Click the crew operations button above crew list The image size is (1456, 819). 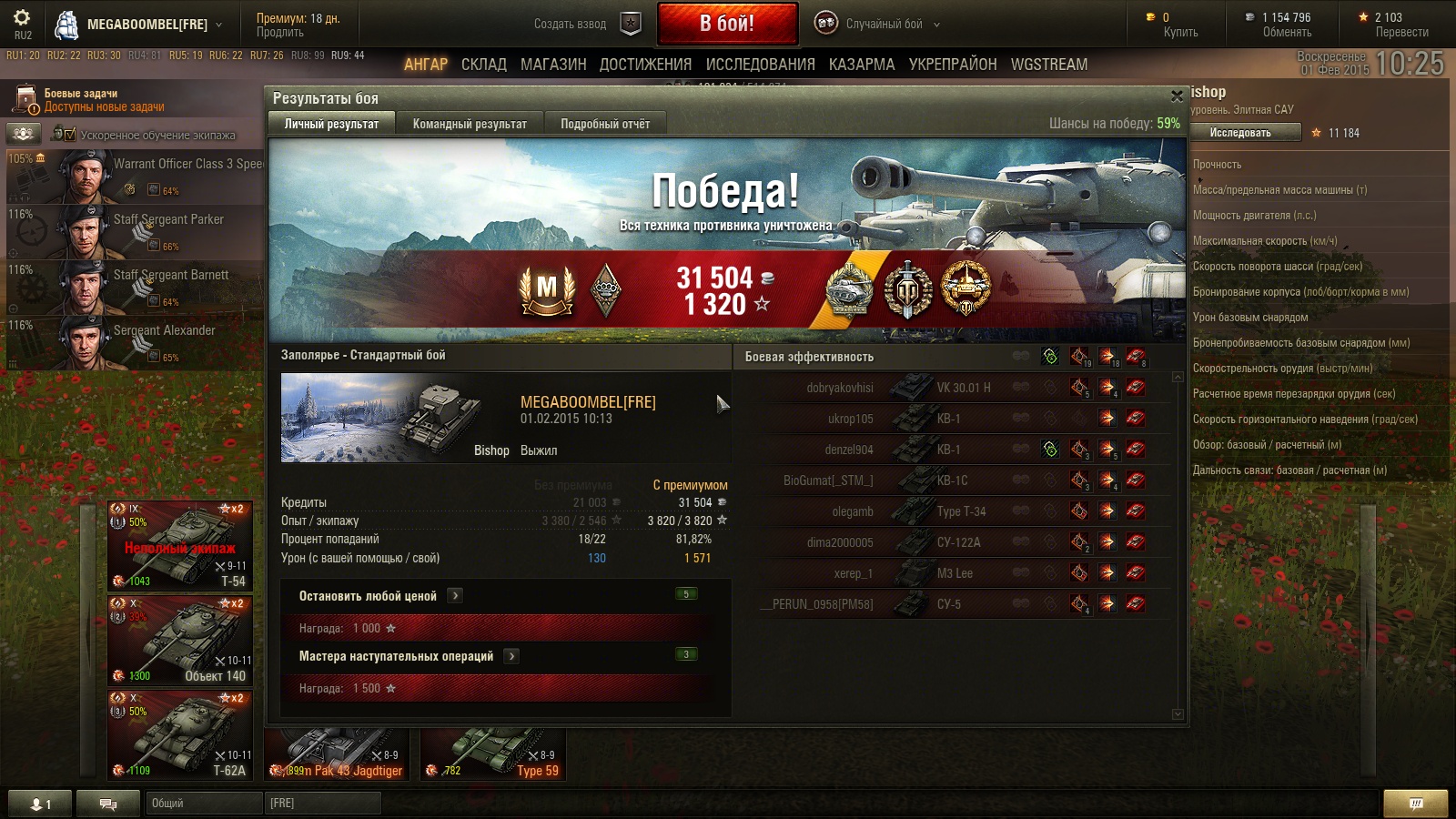point(24,134)
